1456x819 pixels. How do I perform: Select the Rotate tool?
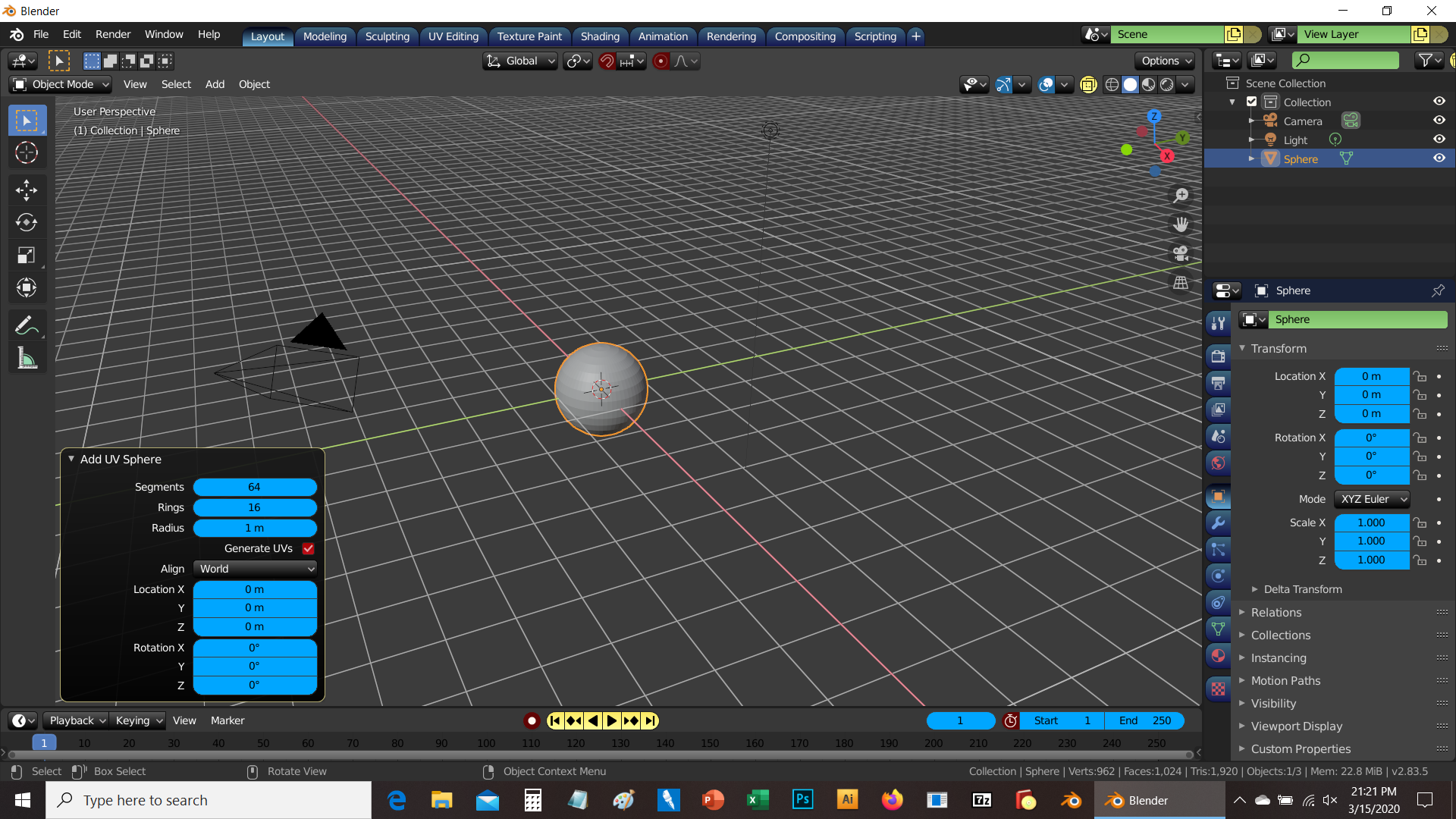pyautogui.click(x=27, y=223)
